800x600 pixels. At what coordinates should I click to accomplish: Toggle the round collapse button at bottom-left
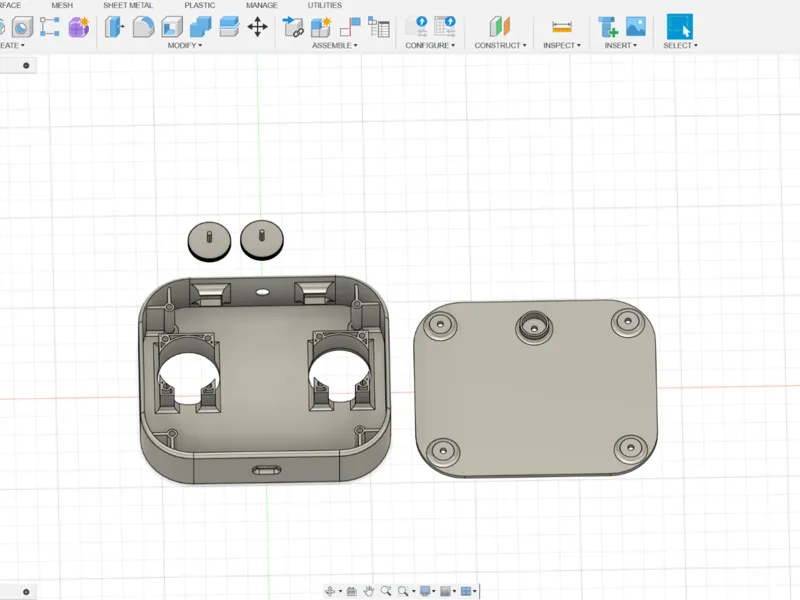click(26, 592)
